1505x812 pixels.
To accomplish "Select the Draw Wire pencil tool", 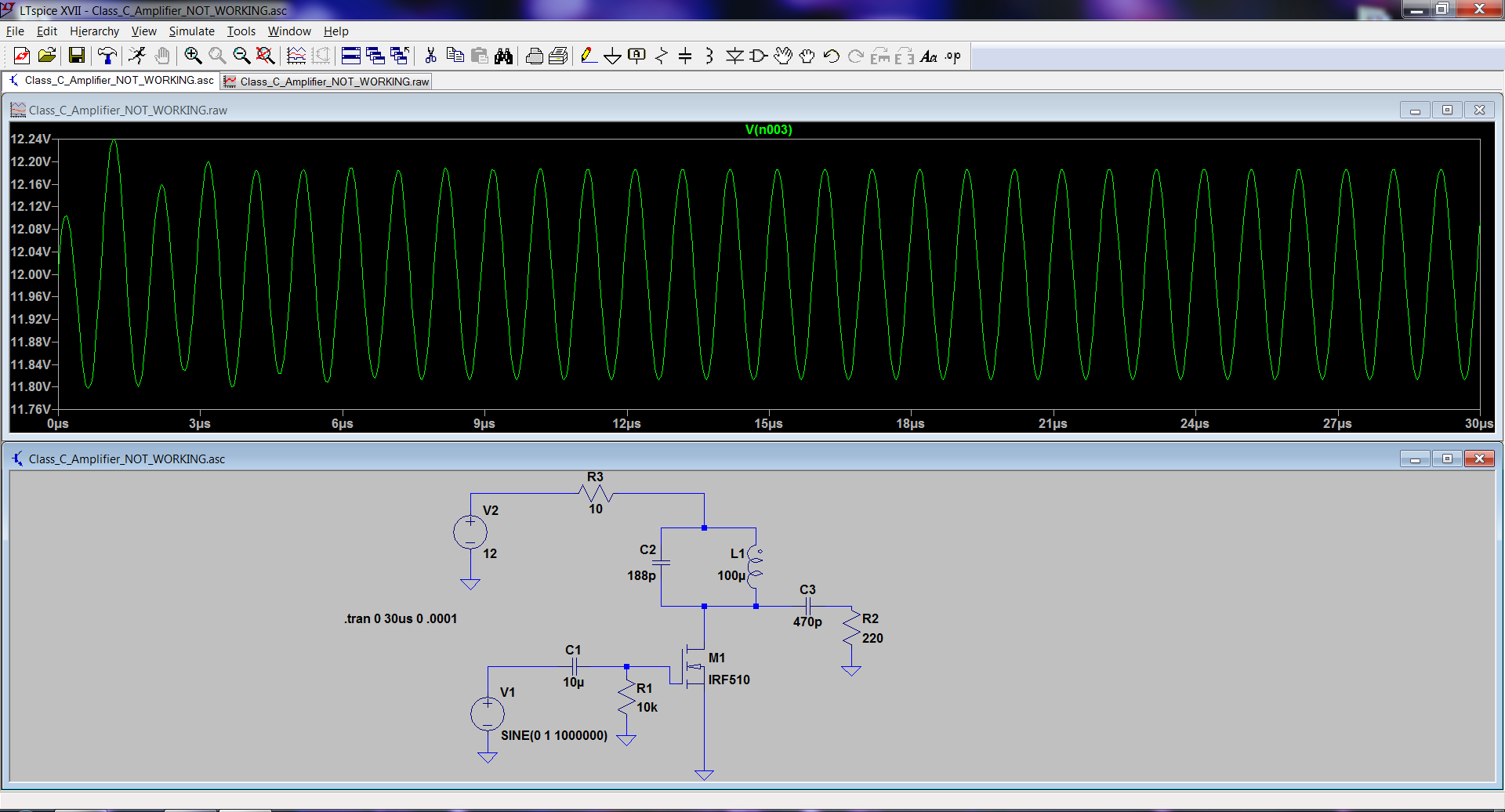I will coord(589,56).
